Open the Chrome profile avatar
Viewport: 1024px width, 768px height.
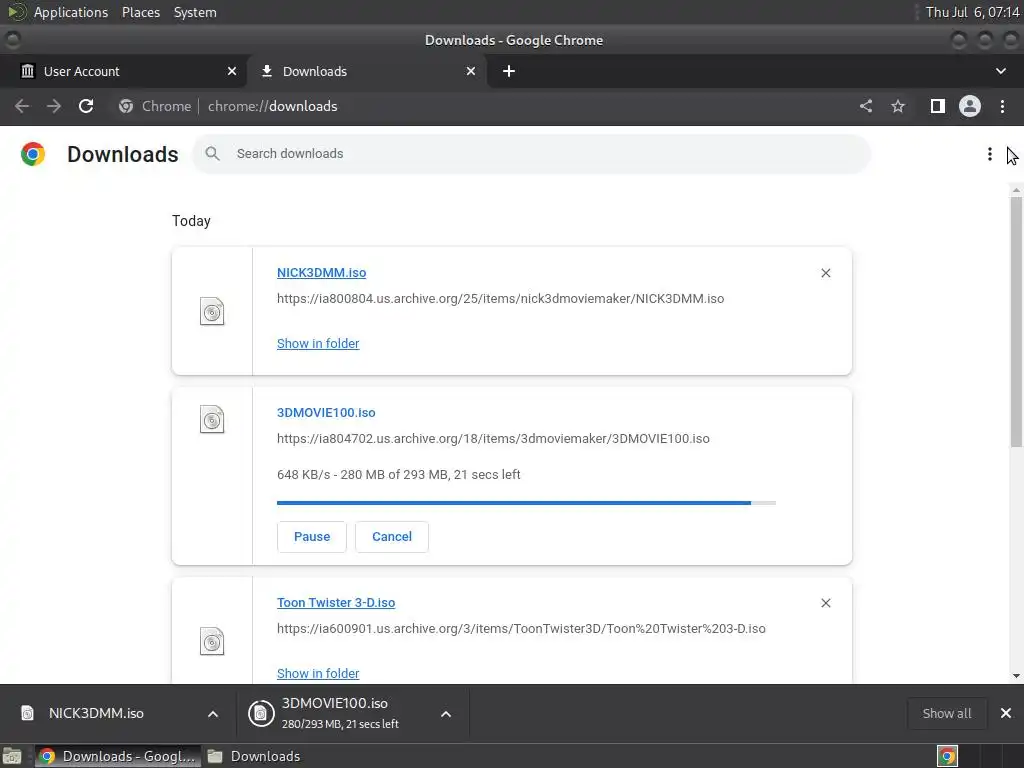pyautogui.click(x=970, y=106)
